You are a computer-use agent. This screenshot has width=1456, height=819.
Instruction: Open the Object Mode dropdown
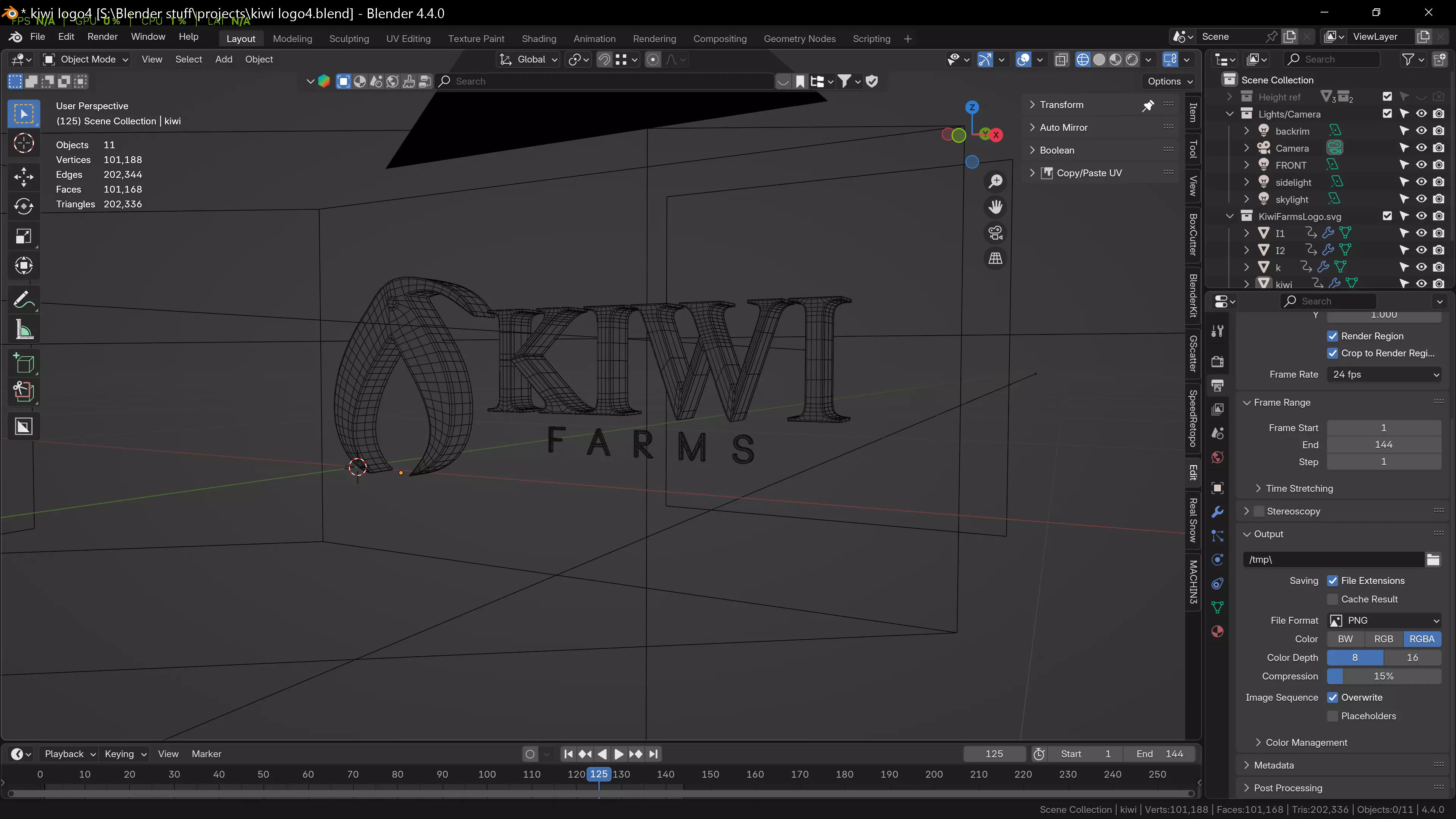[86, 60]
